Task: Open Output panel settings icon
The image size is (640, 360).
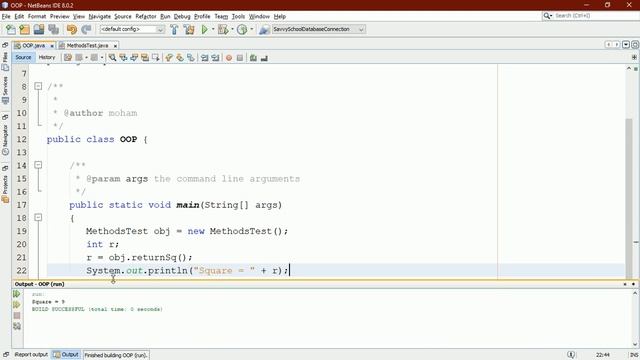Action: point(17,326)
